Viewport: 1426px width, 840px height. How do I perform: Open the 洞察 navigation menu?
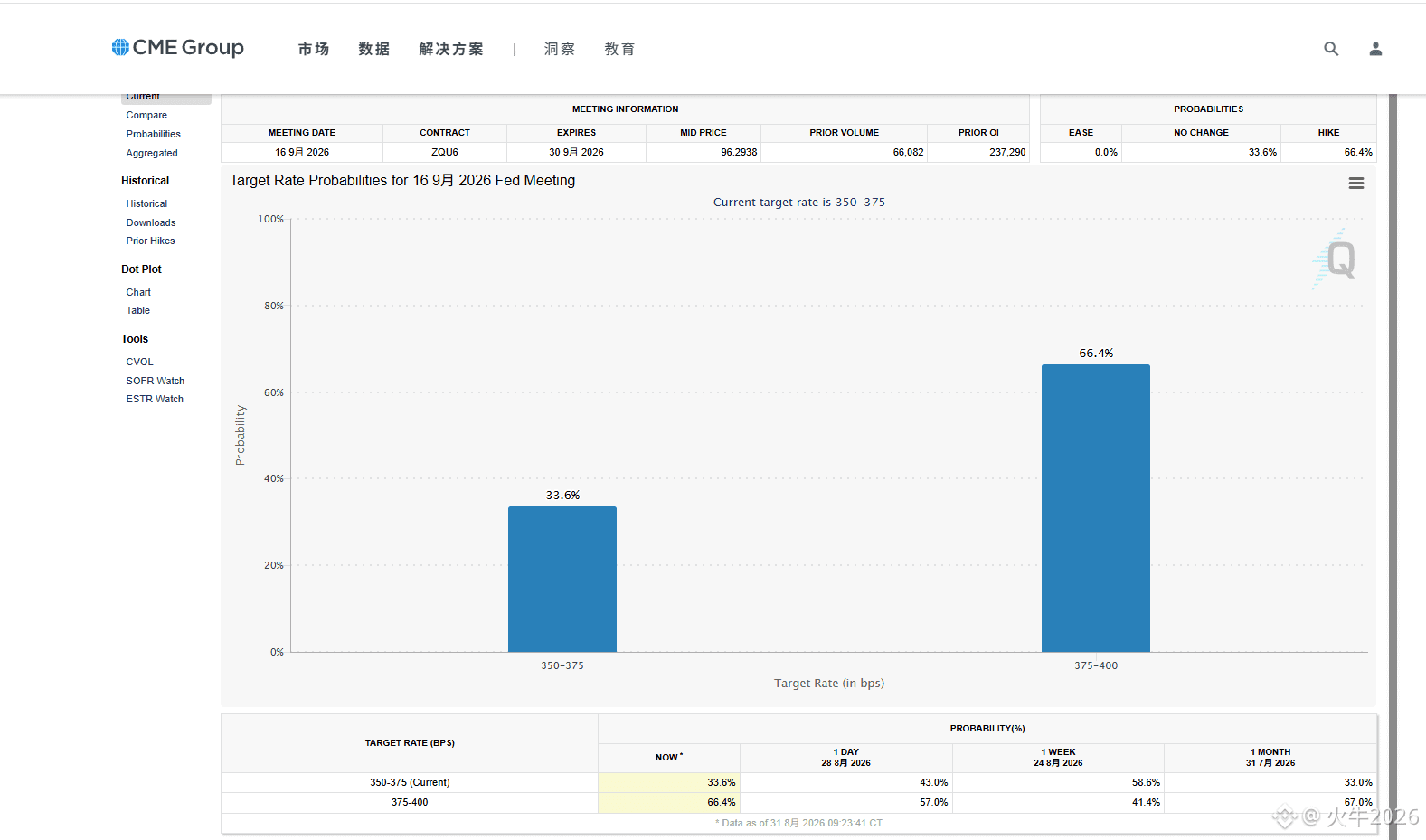coord(560,49)
